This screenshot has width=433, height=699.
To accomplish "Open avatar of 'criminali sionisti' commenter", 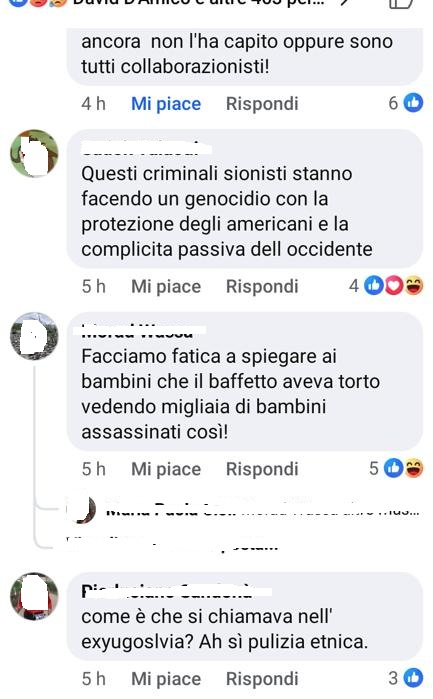I will [34, 154].
